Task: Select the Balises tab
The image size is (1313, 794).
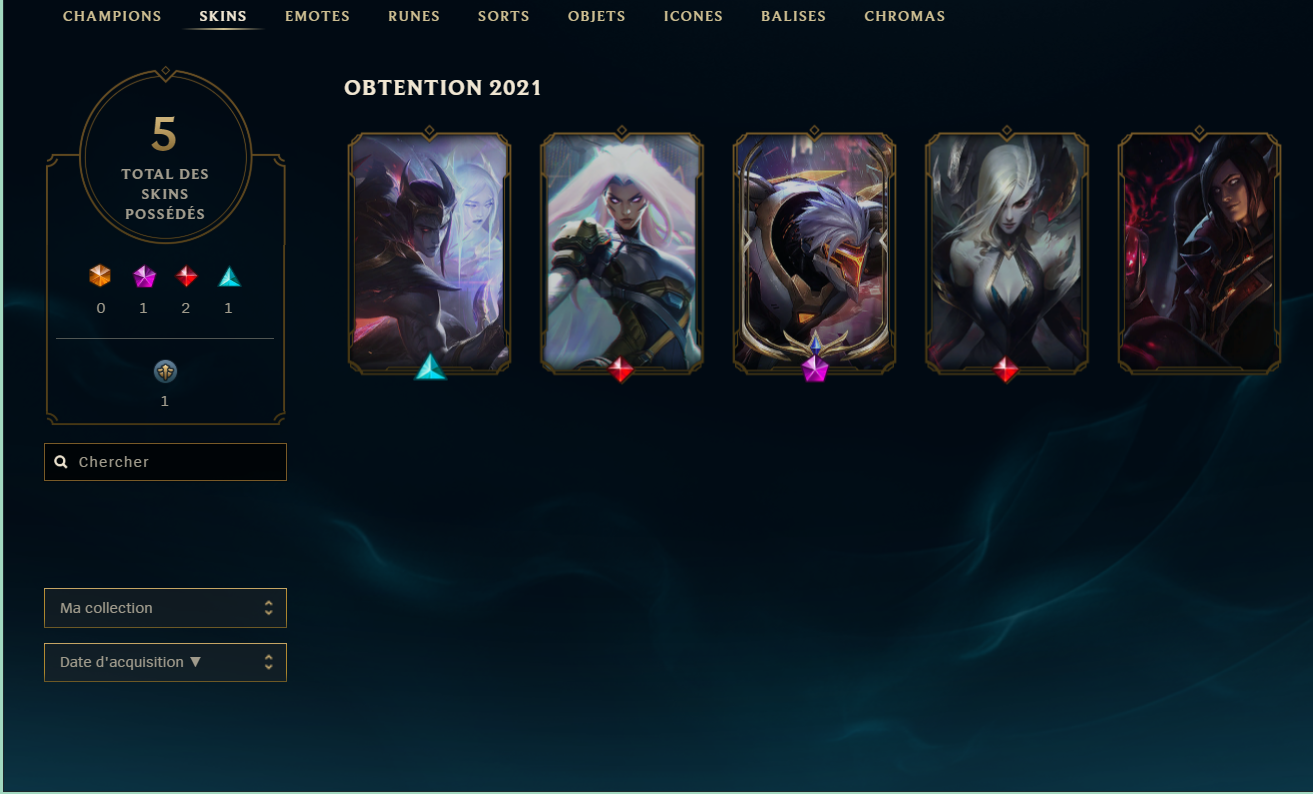Action: tap(793, 16)
